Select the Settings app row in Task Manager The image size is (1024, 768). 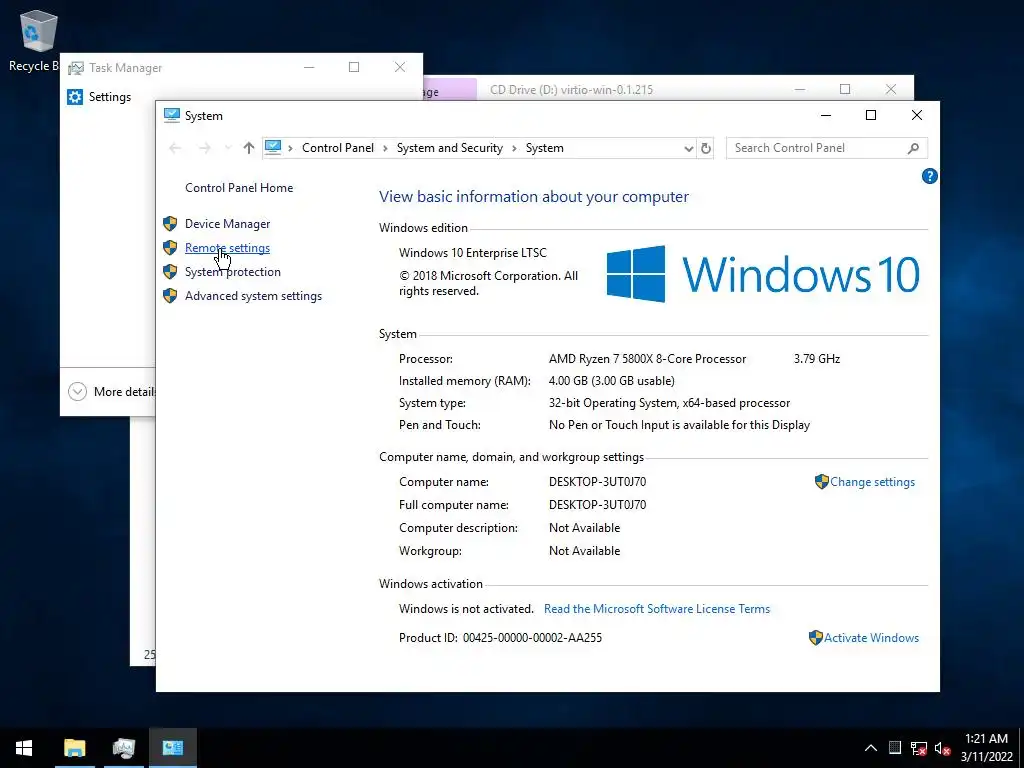point(110,97)
